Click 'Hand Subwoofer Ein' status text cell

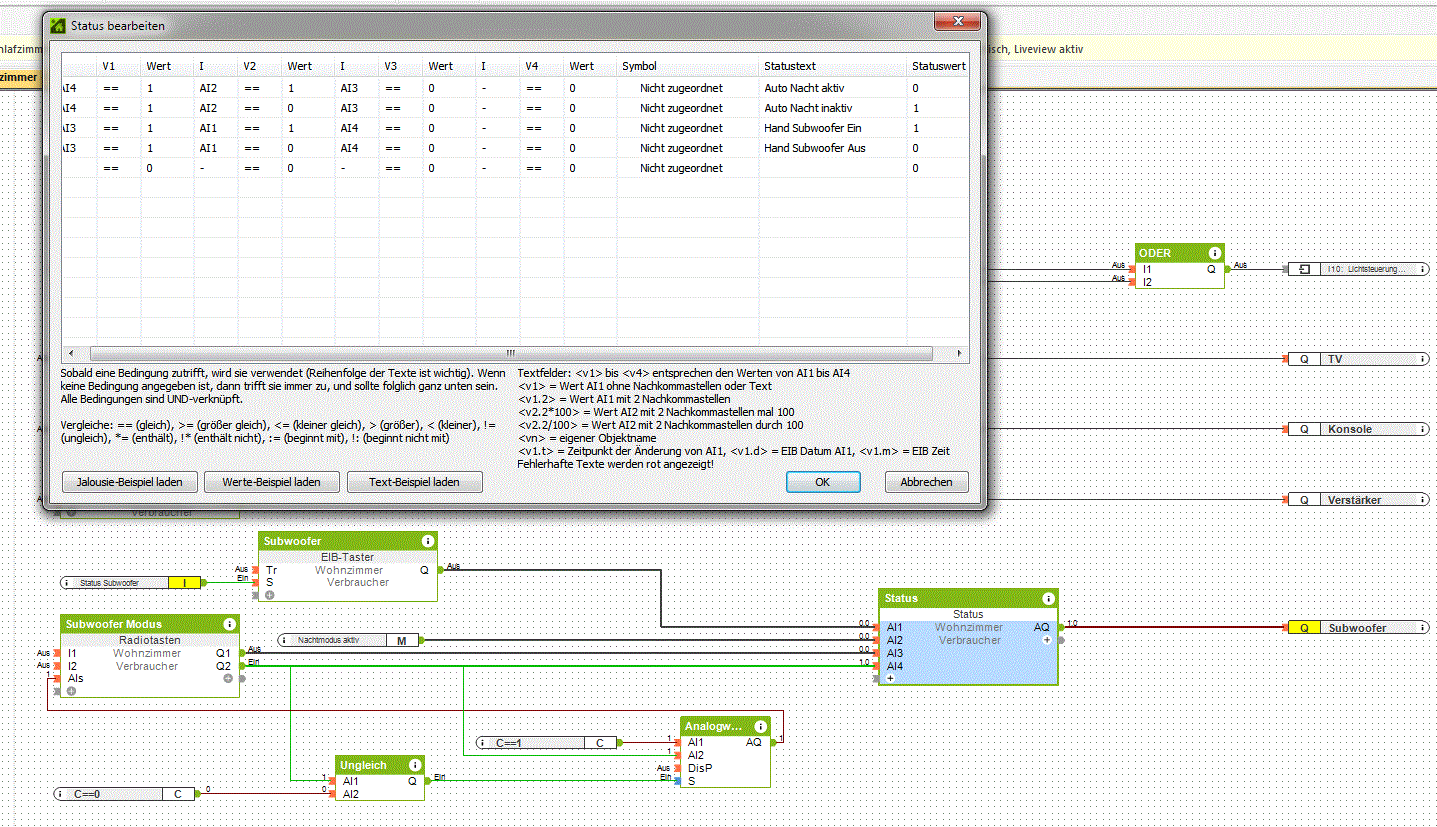[812, 128]
